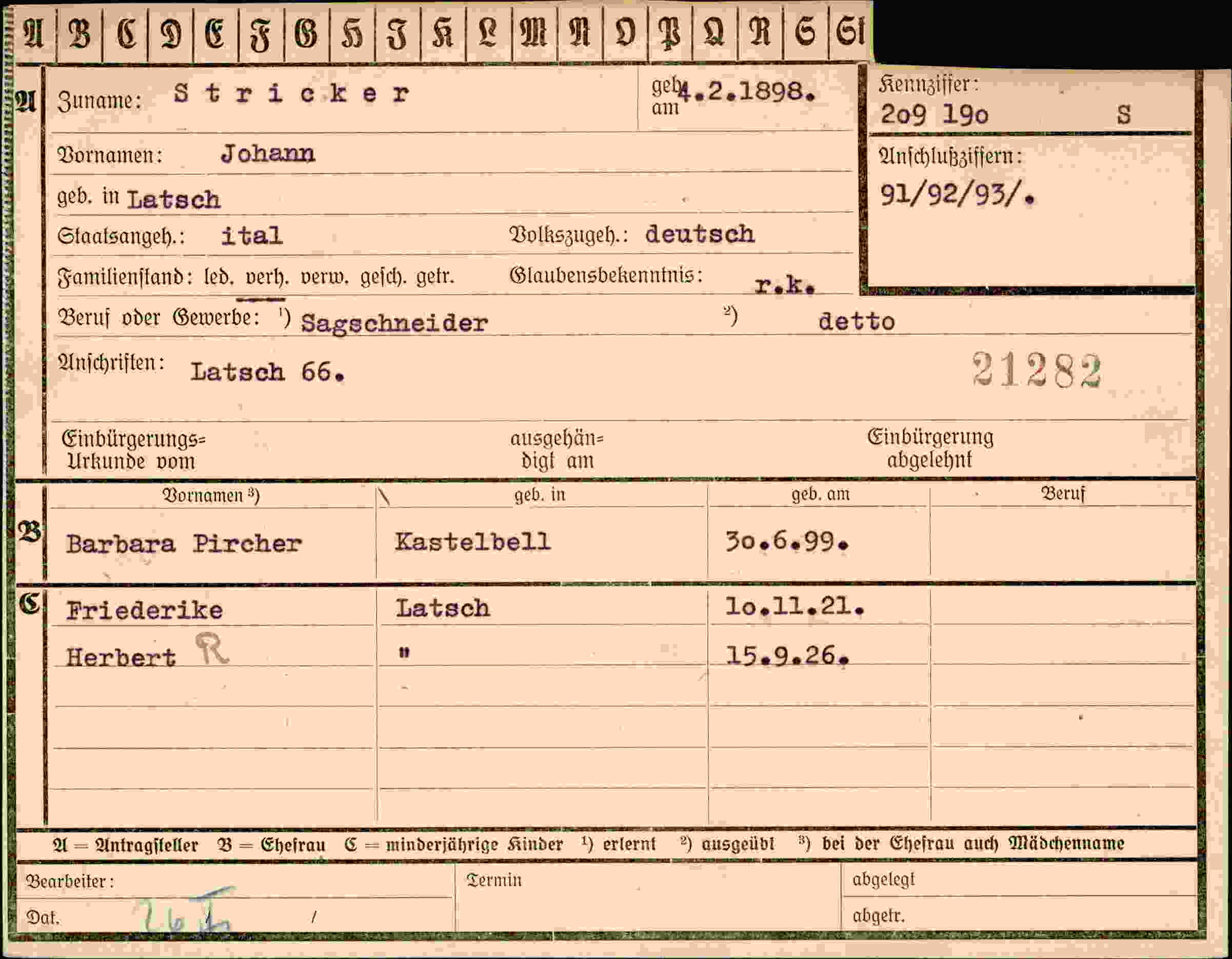Click the "abgelegt" field

coord(1019,880)
